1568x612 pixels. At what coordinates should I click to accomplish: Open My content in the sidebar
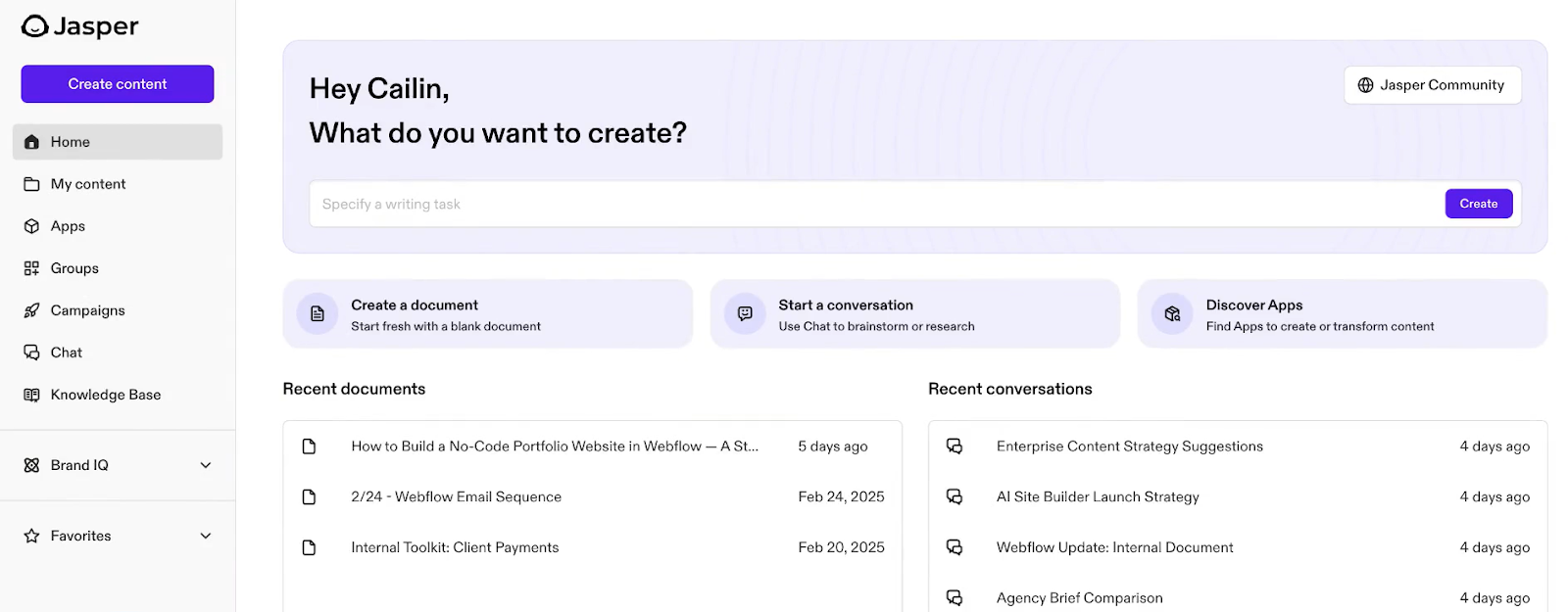(x=88, y=184)
